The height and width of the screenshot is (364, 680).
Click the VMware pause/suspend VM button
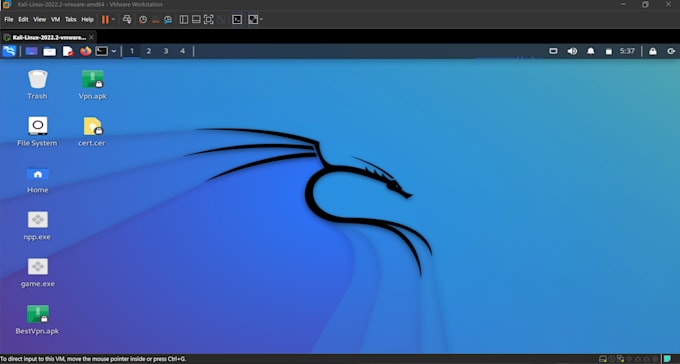click(105, 20)
